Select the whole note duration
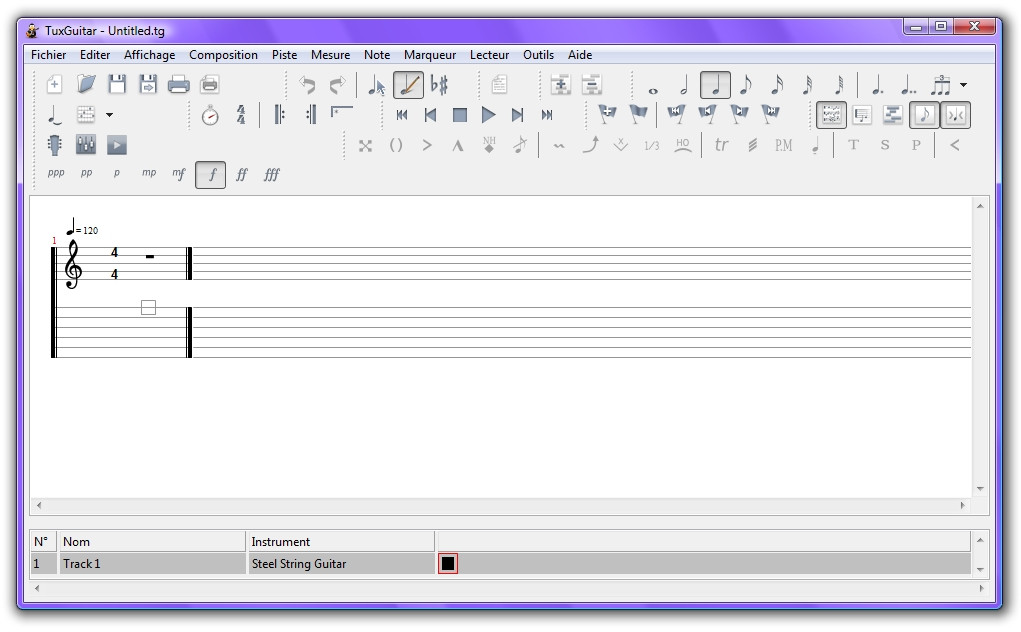The image size is (1021, 632). [652, 87]
